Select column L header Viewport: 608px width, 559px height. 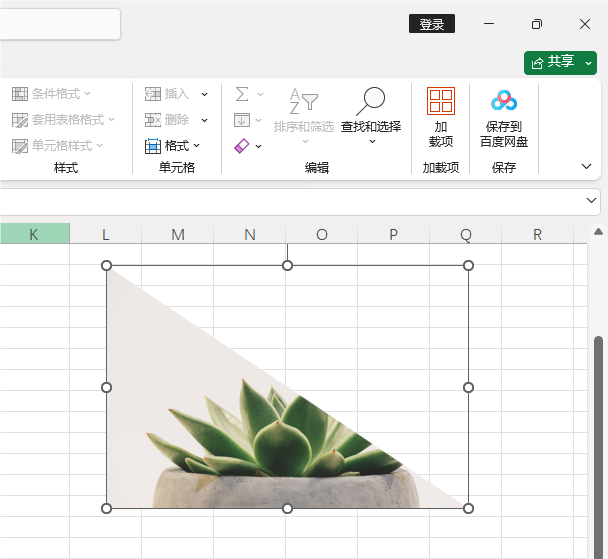(x=105, y=234)
